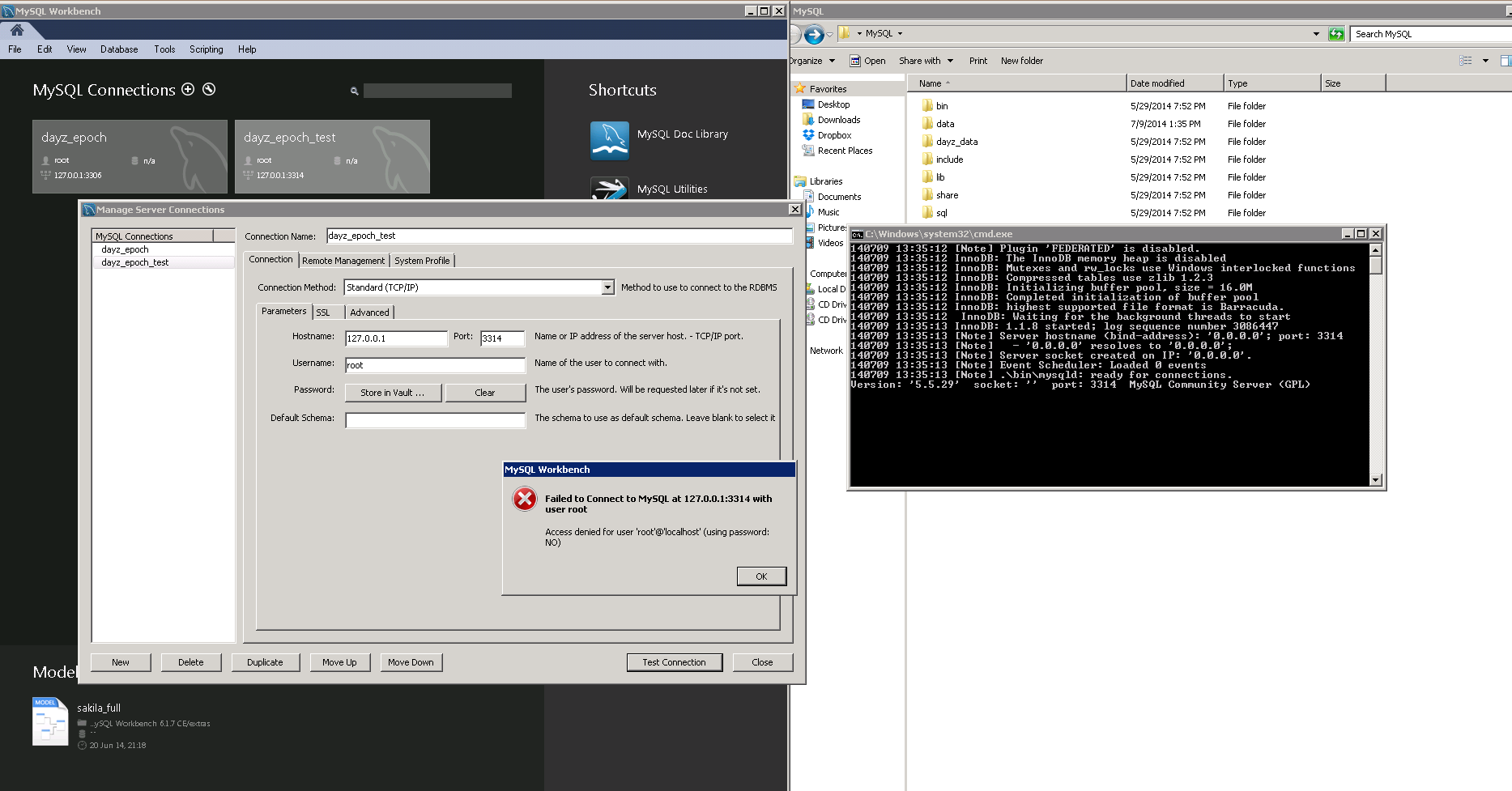The width and height of the screenshot is (1512, 791).
Task: Click into Username field
Action: coord(435,365)
